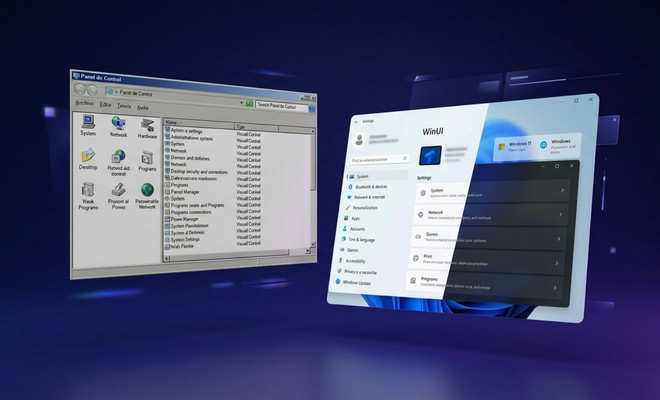Sort list by the Type column header
660x400 pixels.
pyautogui.click(x=256, y=127)
